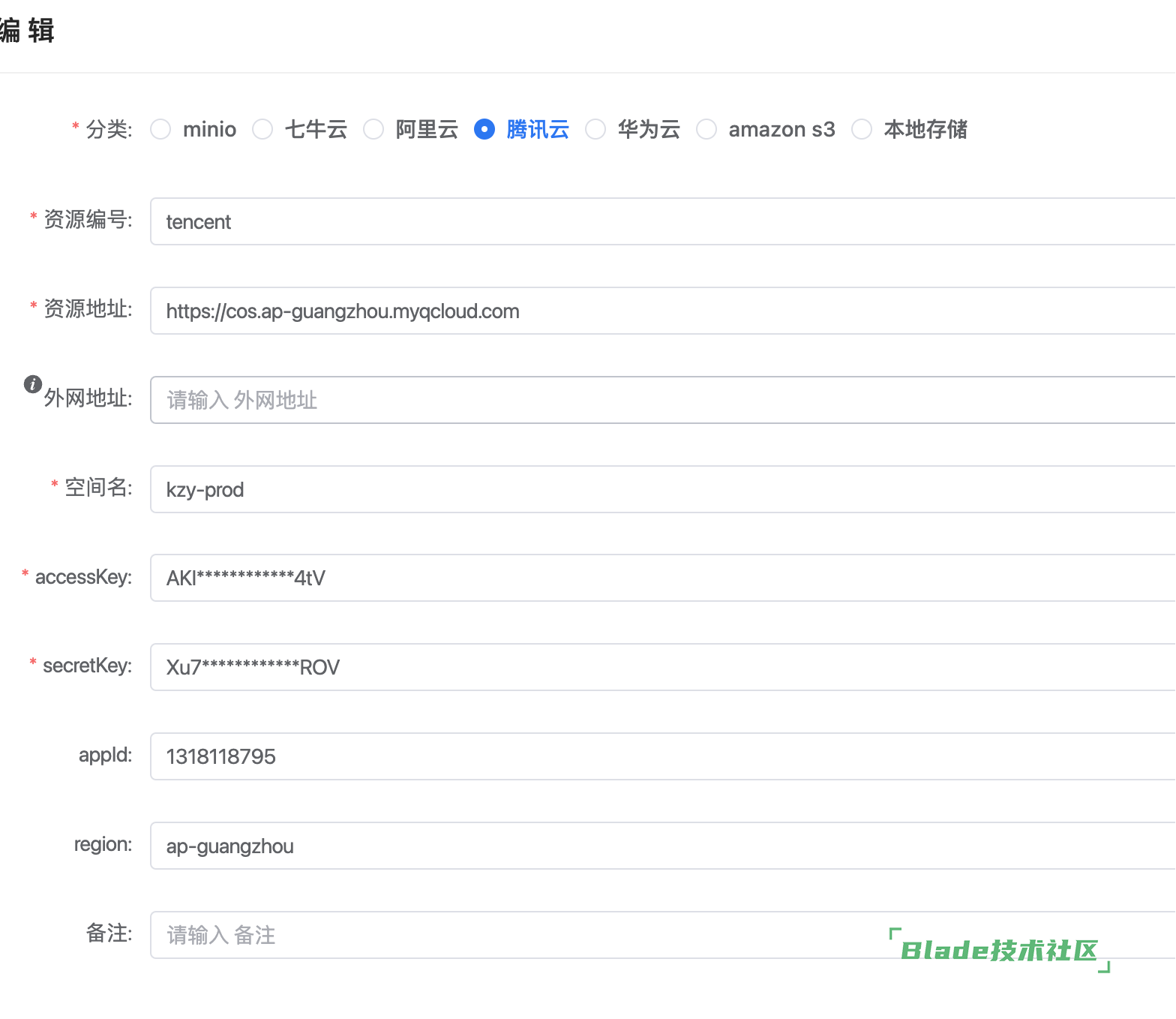
Task: Select the minio storage radio button
Action: click(x=160, y=129)
